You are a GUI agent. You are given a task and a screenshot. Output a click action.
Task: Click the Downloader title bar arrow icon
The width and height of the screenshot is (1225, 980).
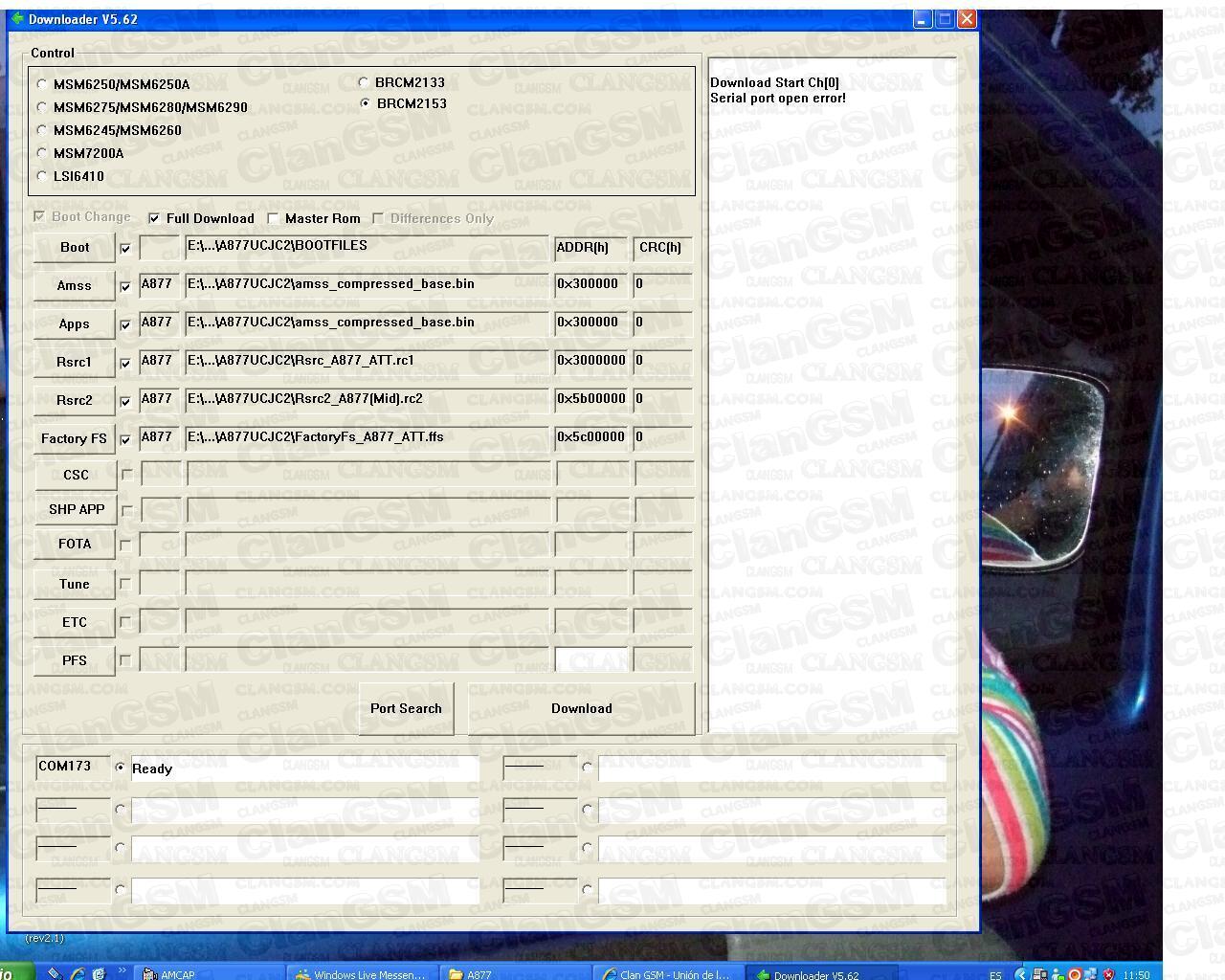(x=16, y=19)
